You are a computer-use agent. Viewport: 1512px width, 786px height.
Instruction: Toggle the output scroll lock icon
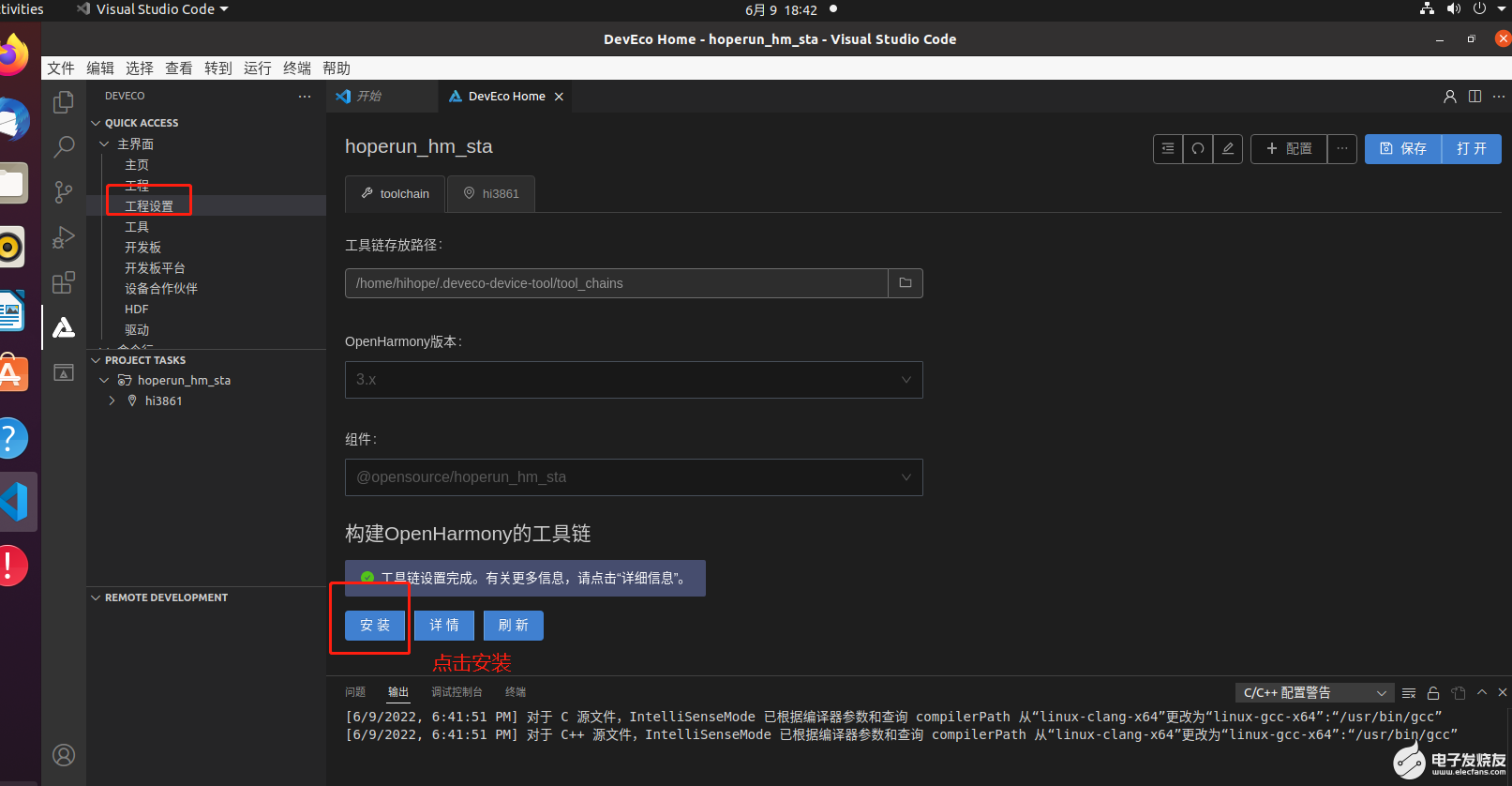click(1433, 693)
